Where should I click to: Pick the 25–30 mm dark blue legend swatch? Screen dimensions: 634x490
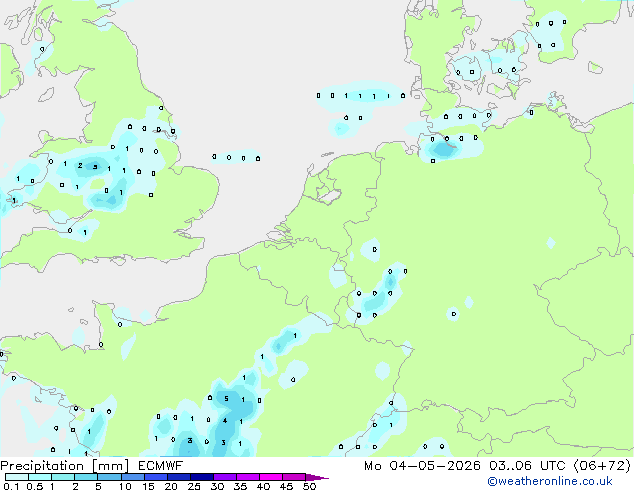tap(201, 477)
